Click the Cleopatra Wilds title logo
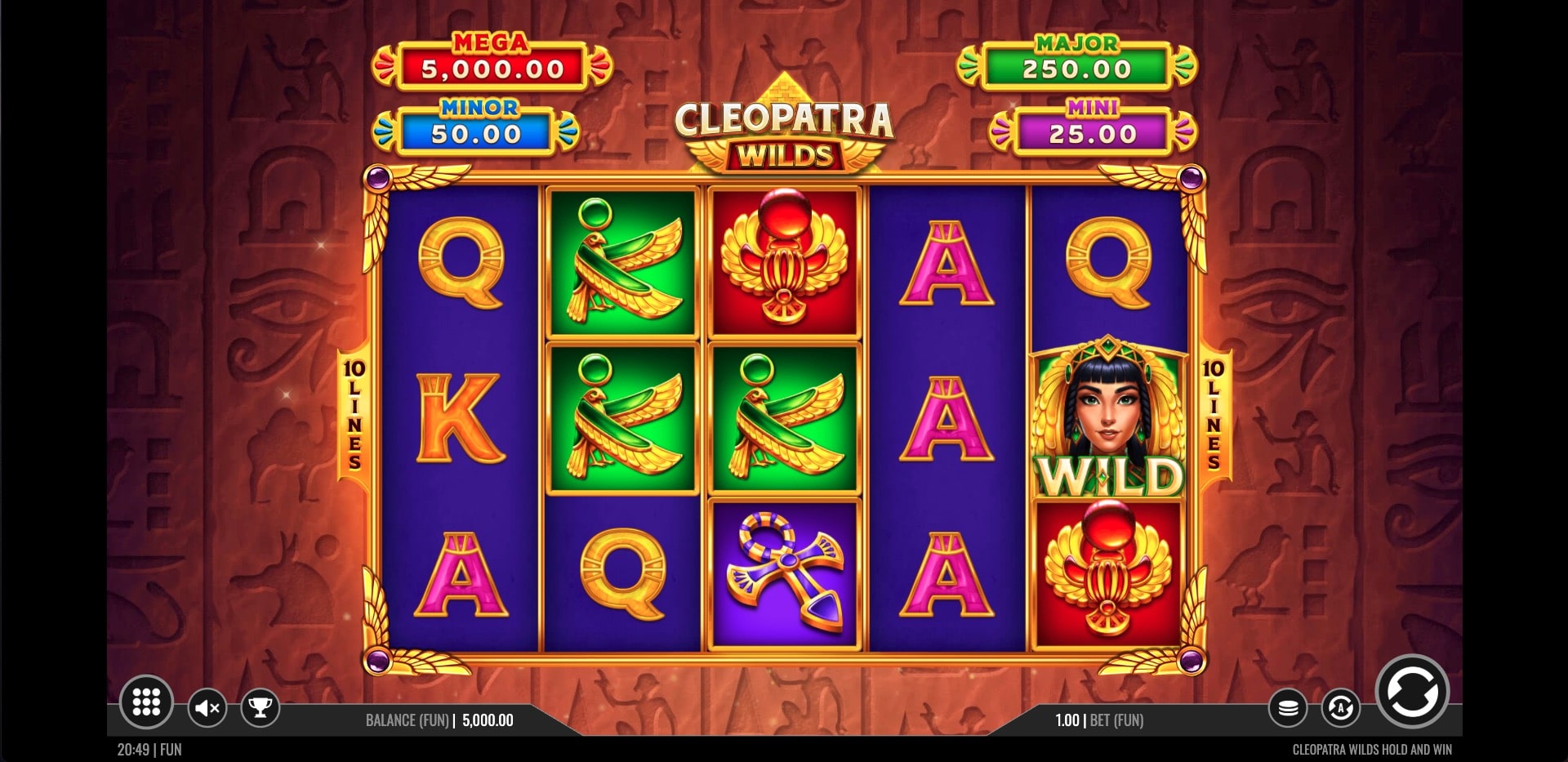Screen dimensions: 1568x762 (x=784, y=131)
